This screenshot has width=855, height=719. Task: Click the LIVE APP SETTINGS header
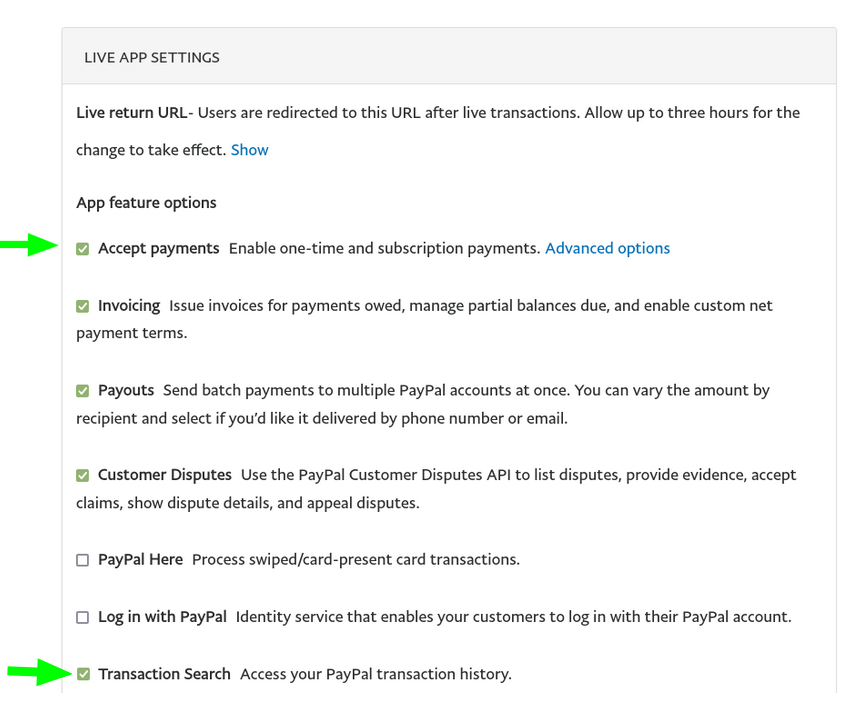(152, 57)
